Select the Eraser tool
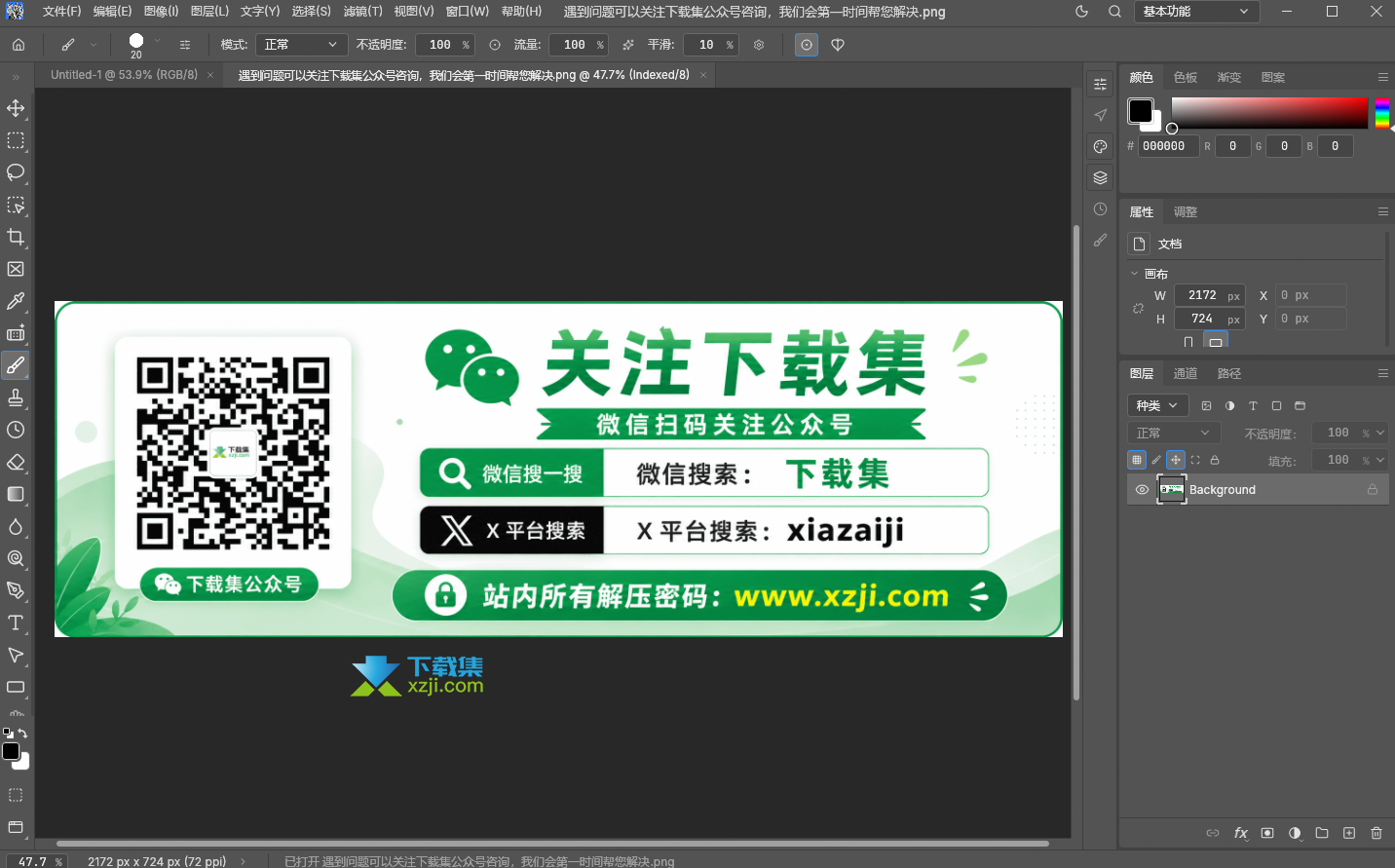The image size is (1395, 868). click(x=16, y=462)
